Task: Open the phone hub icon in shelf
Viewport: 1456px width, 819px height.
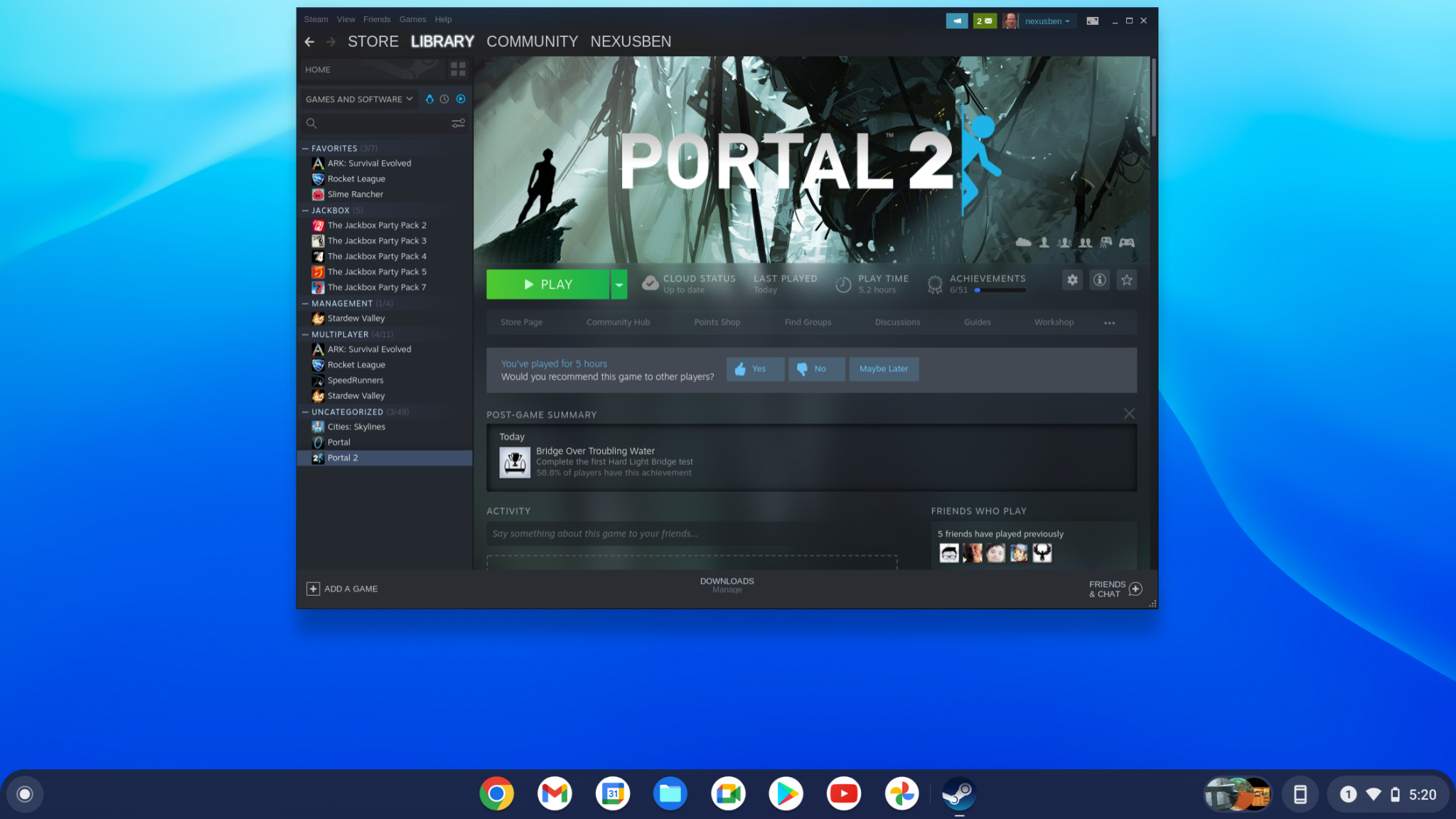Action: click(1300, 794)
